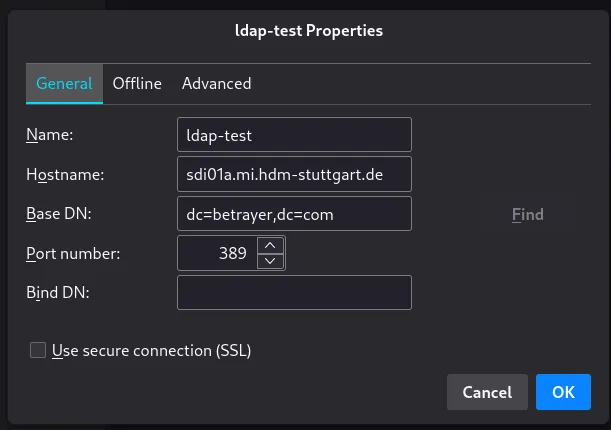Image resolution: width=611 pixels, height=430 pixels.
Task: Click the "Bind DN:" label
Action: [x=58, y=293]
